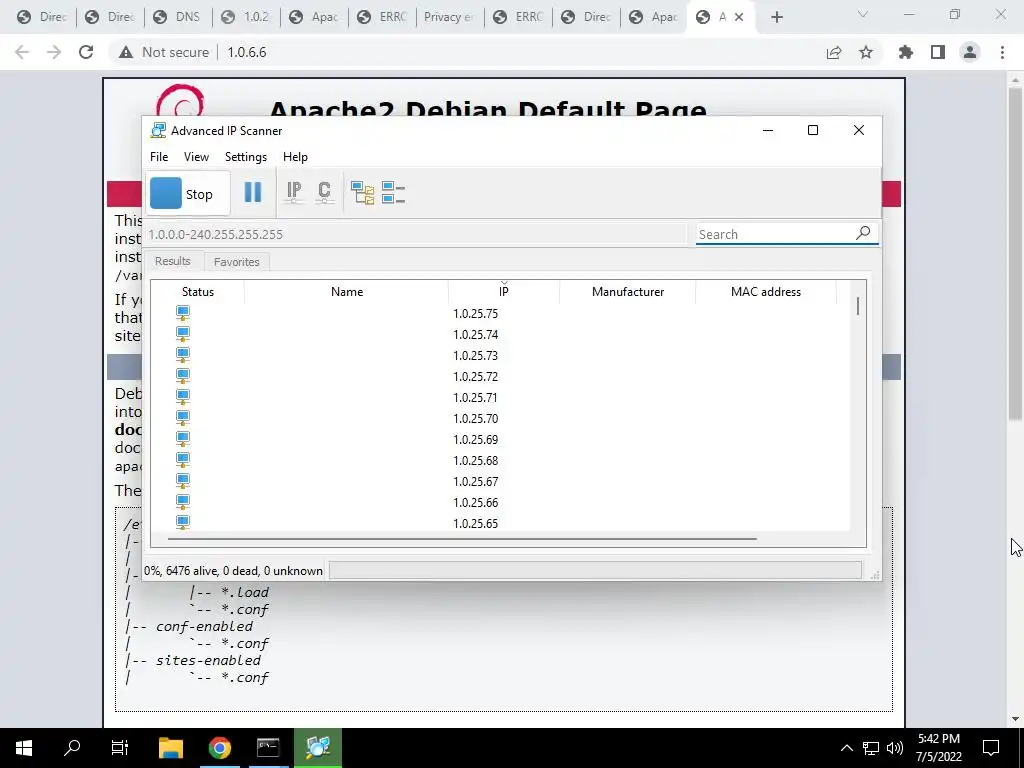Select the row with IP 1.0.25.74

500,334
